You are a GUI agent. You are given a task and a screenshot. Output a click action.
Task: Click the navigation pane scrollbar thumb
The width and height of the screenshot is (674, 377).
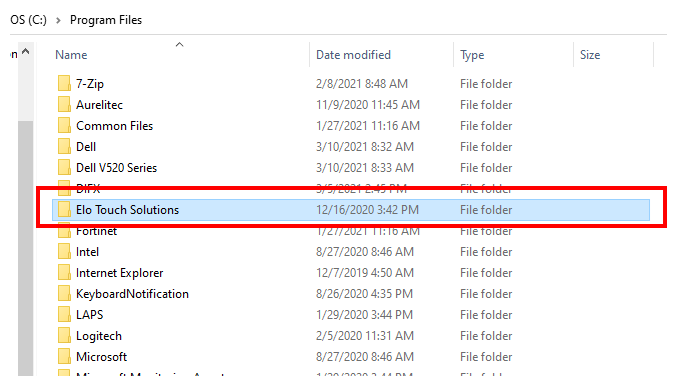click(x=26, y=248)
